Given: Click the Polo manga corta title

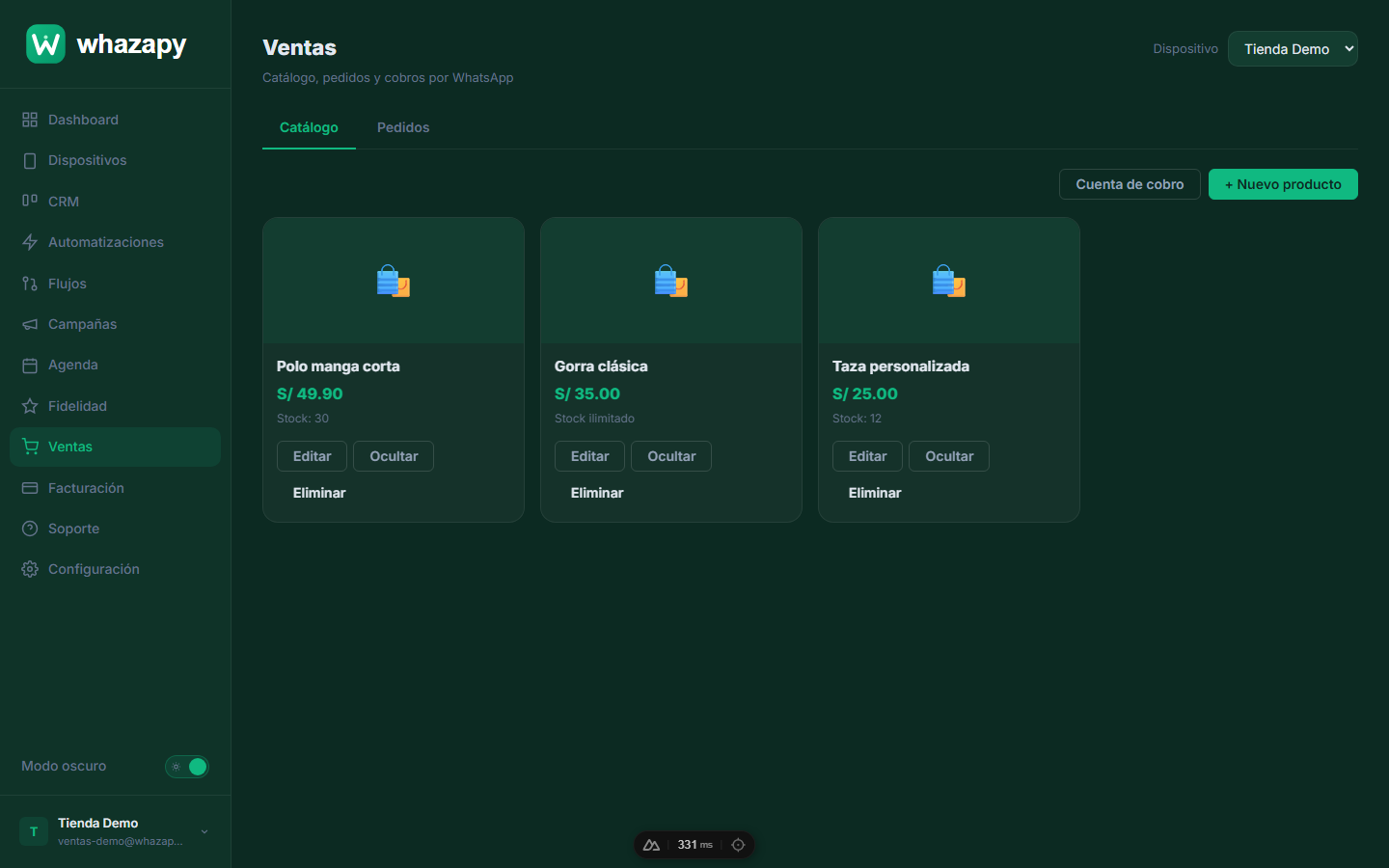Looking at the screenshot, I should point(338,366).
